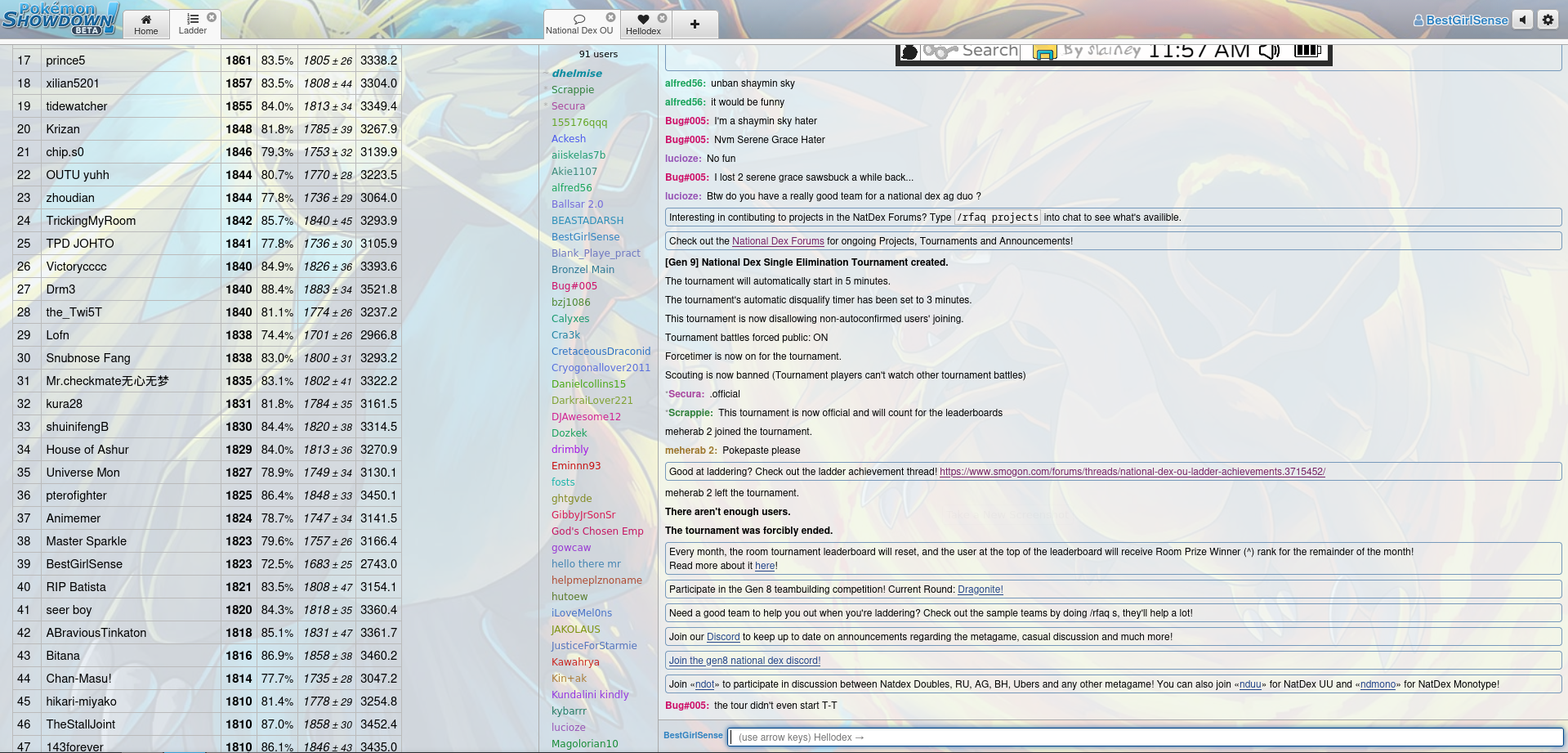Close the National Dex OU chat tab
The image size is (1568, 753).
(610, 17)
